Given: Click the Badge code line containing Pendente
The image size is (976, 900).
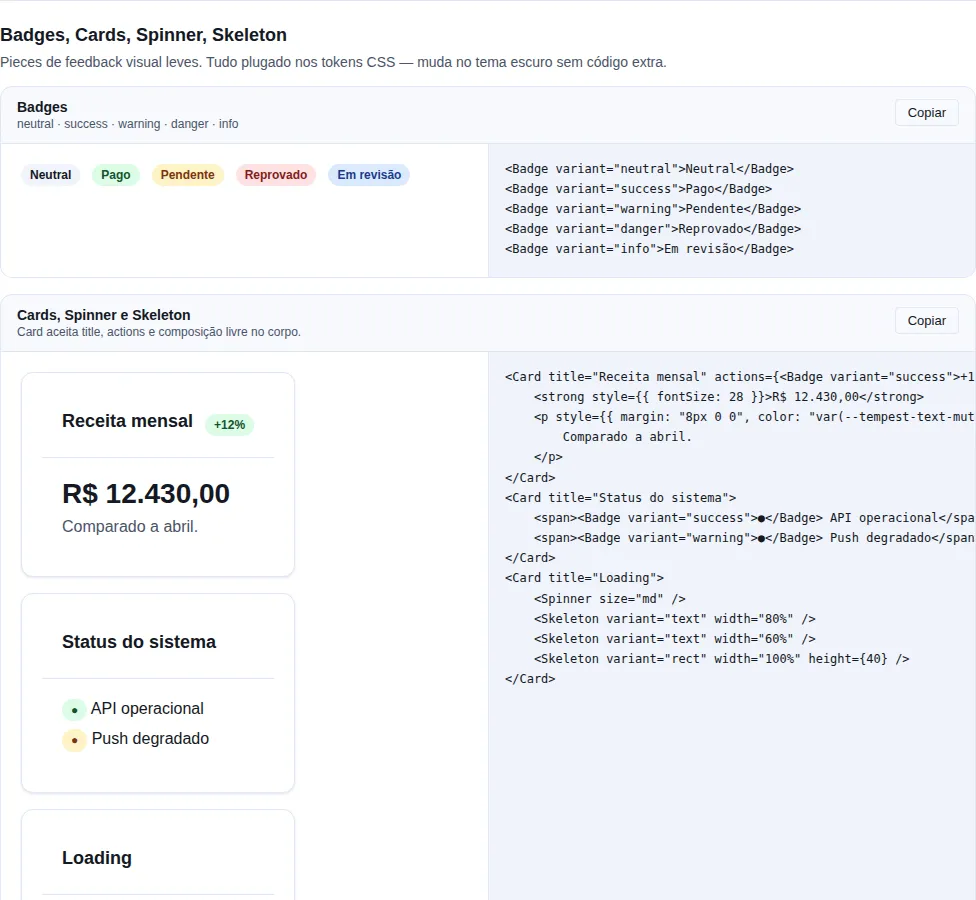Looking at the screenshot, I should 653,209.
